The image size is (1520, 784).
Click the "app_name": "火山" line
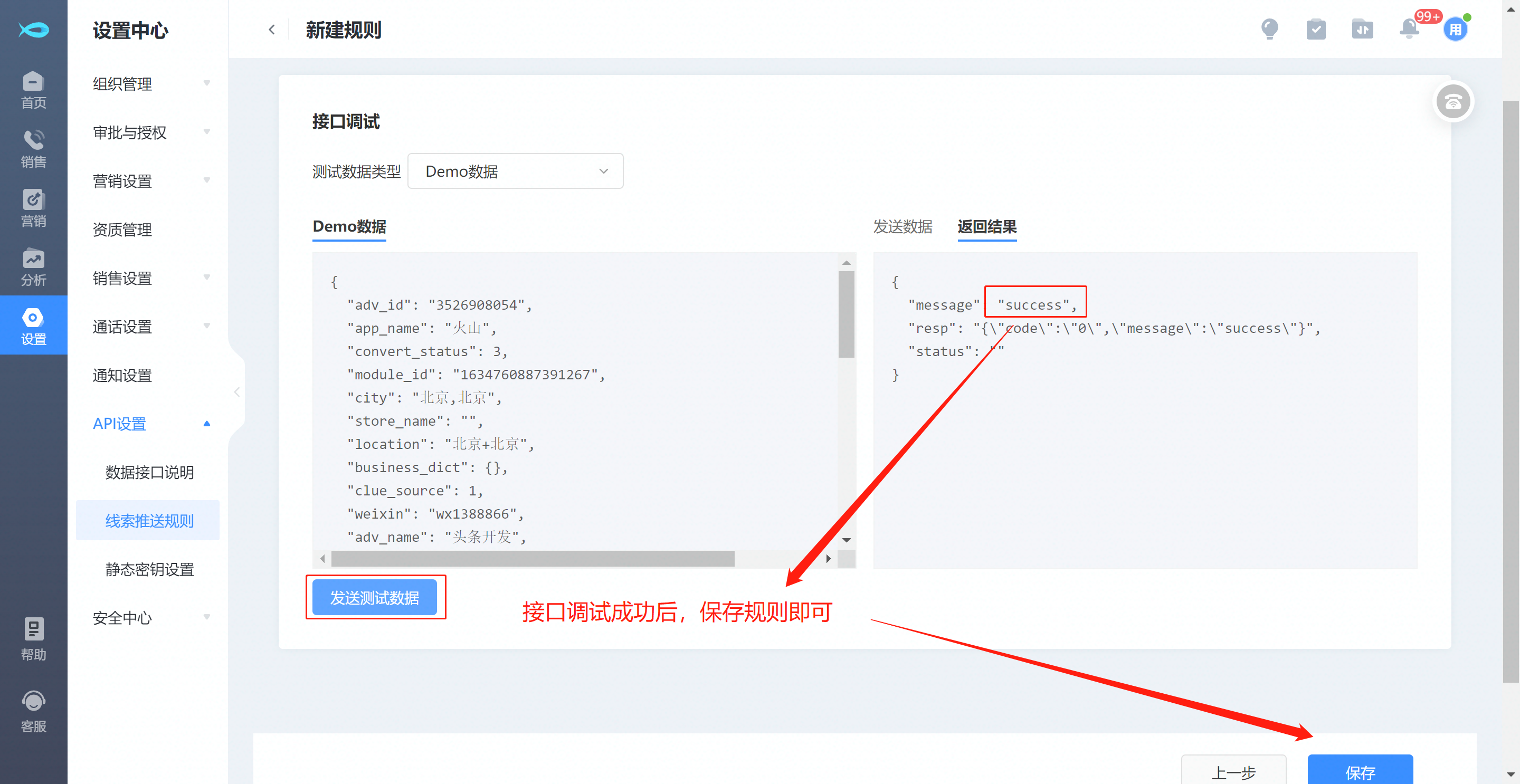tap(421, 328)
